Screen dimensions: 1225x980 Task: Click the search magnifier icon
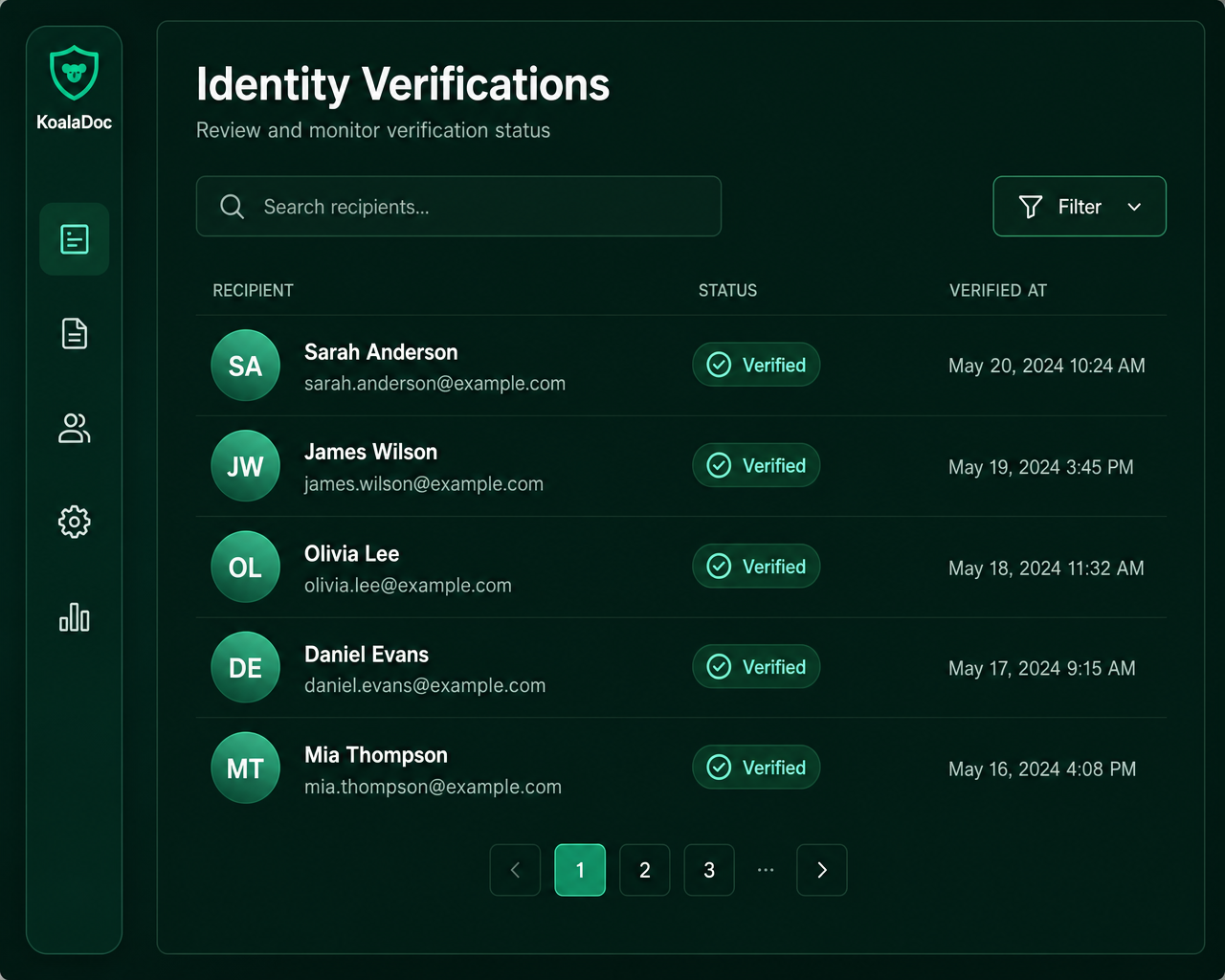(232, 207)
